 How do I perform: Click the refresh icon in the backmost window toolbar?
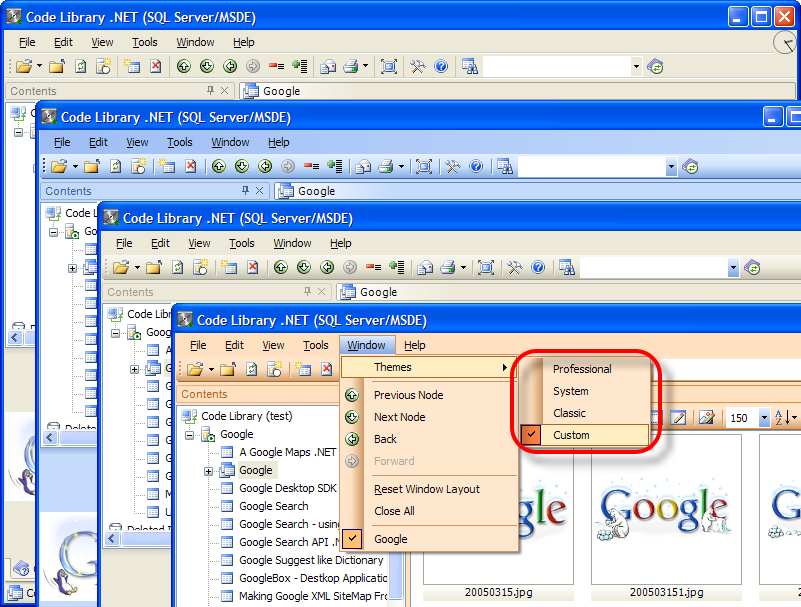(80, 66)
